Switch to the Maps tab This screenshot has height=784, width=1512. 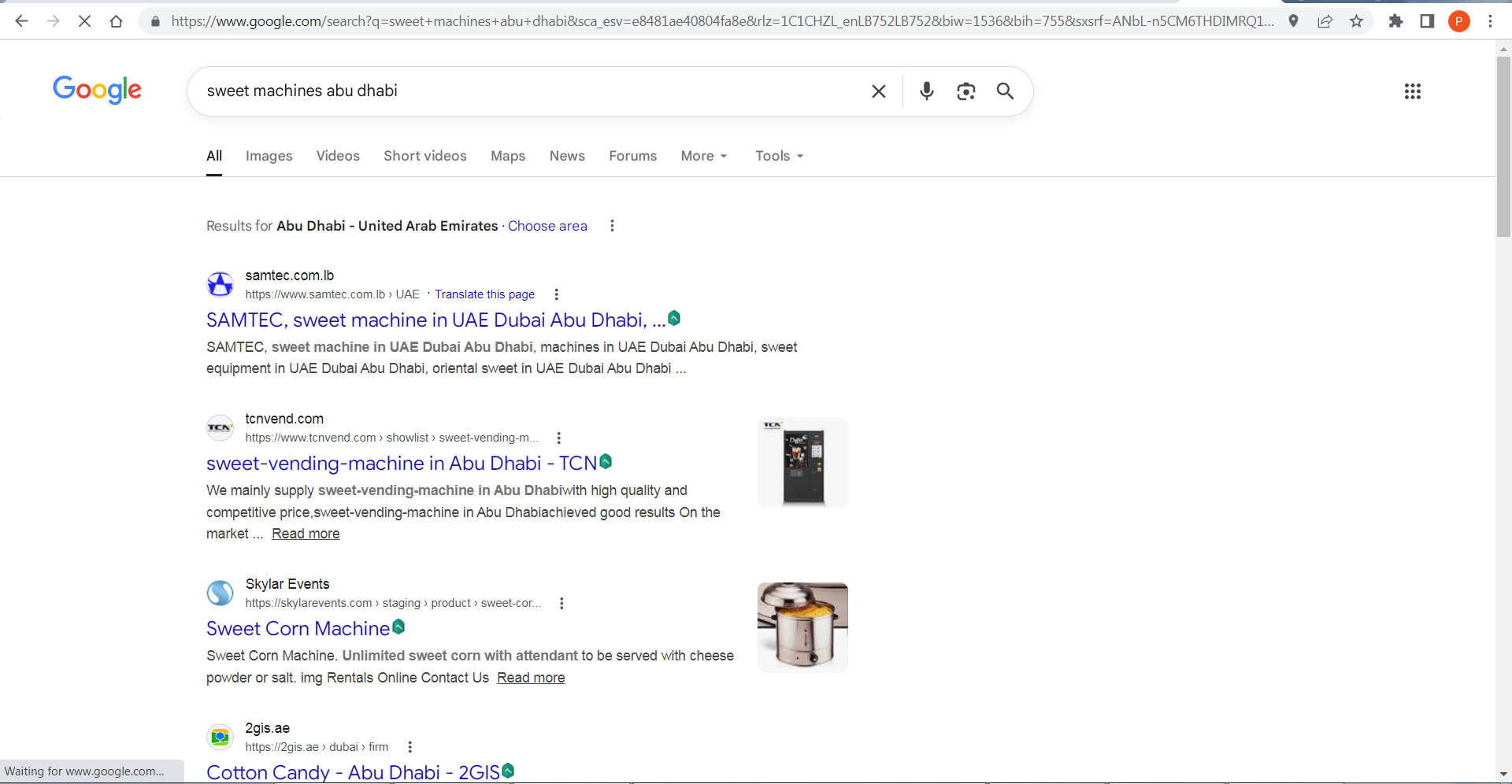(508, 156)
